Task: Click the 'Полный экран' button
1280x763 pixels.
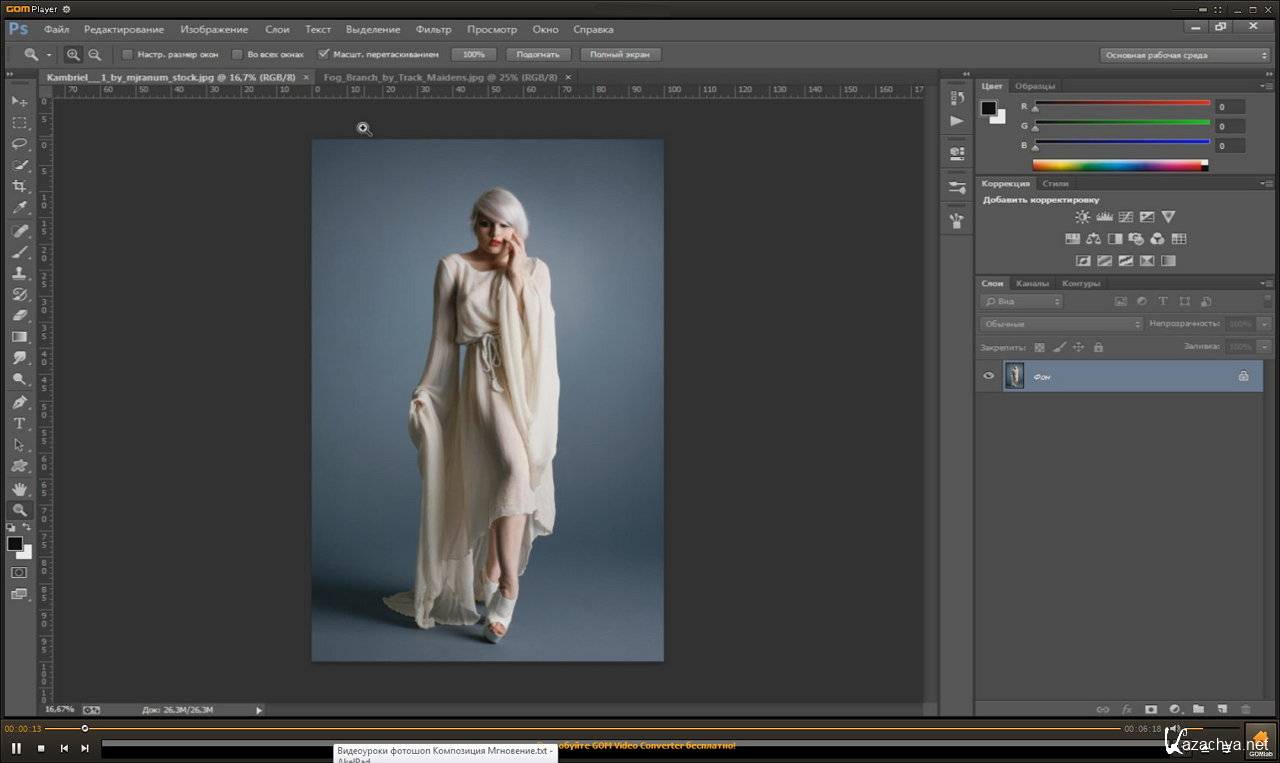Action: coord(620,55)
